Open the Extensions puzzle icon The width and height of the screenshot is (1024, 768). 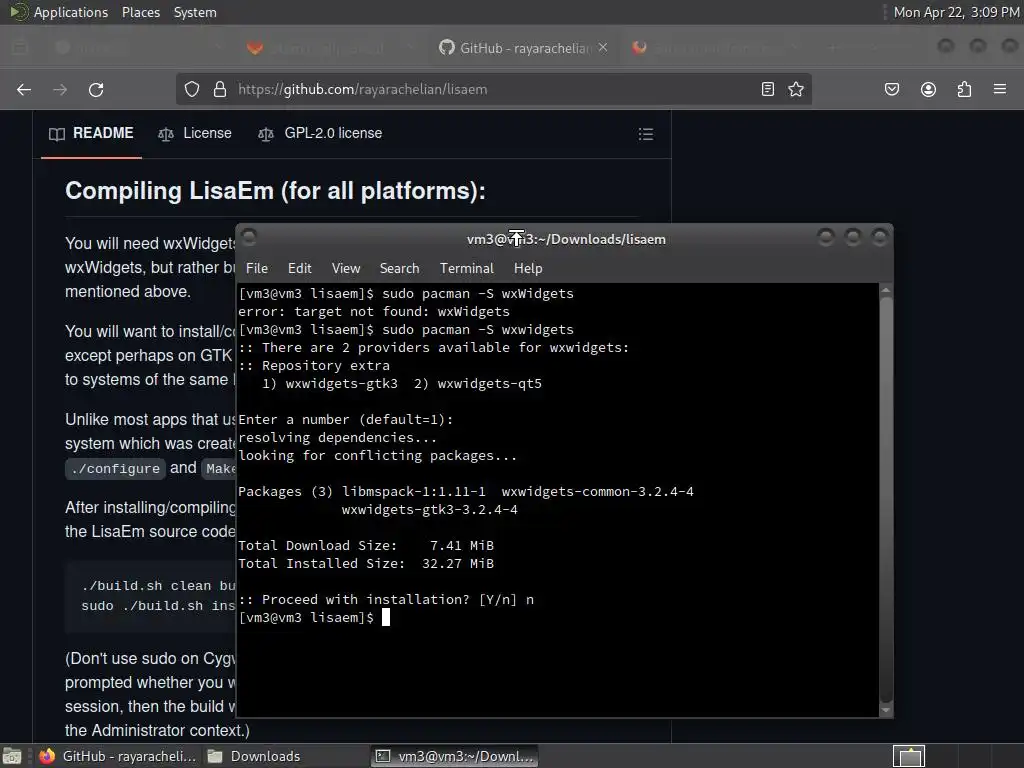coord(964,89)
